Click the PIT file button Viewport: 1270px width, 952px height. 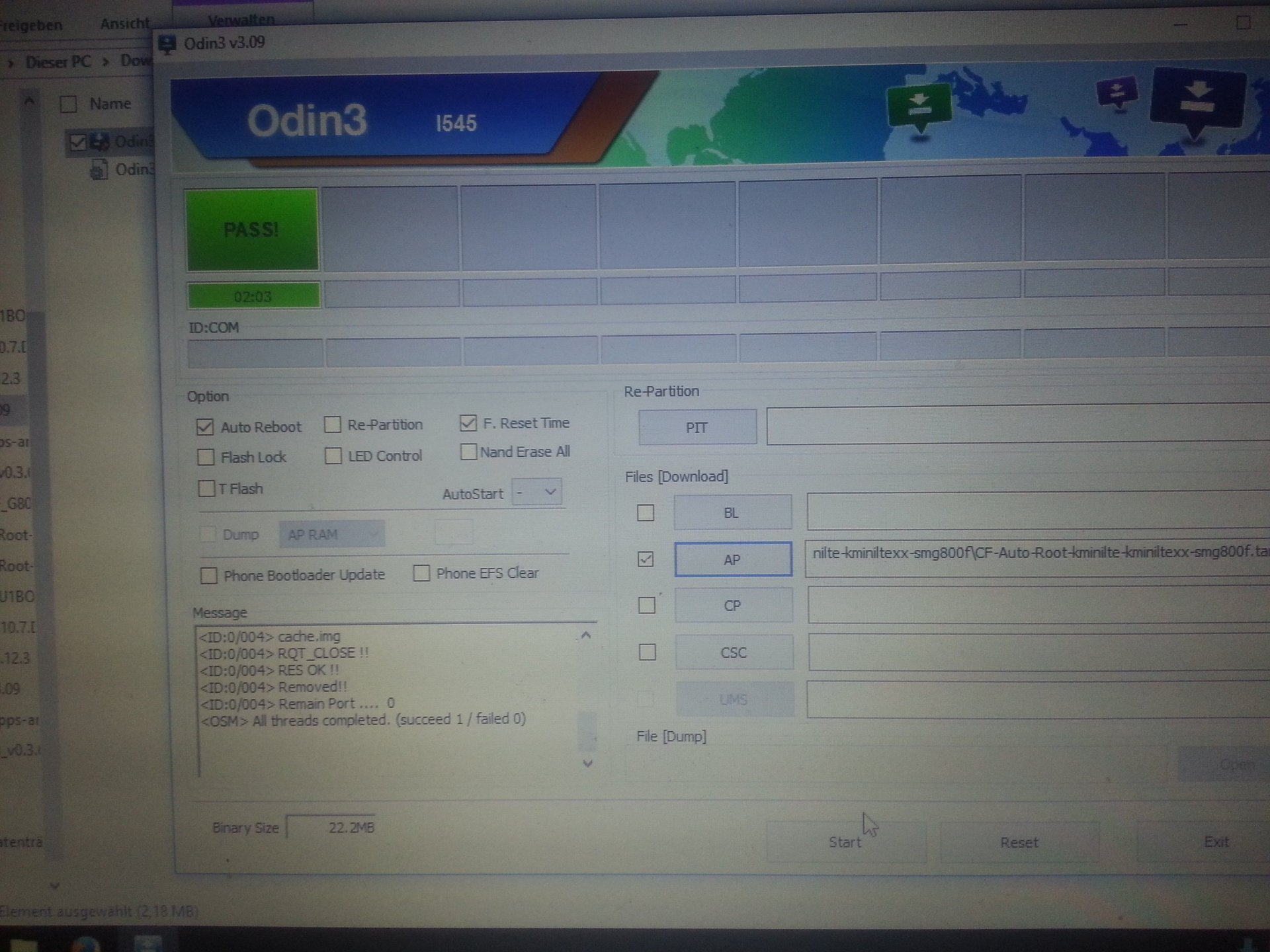[697, 427]
